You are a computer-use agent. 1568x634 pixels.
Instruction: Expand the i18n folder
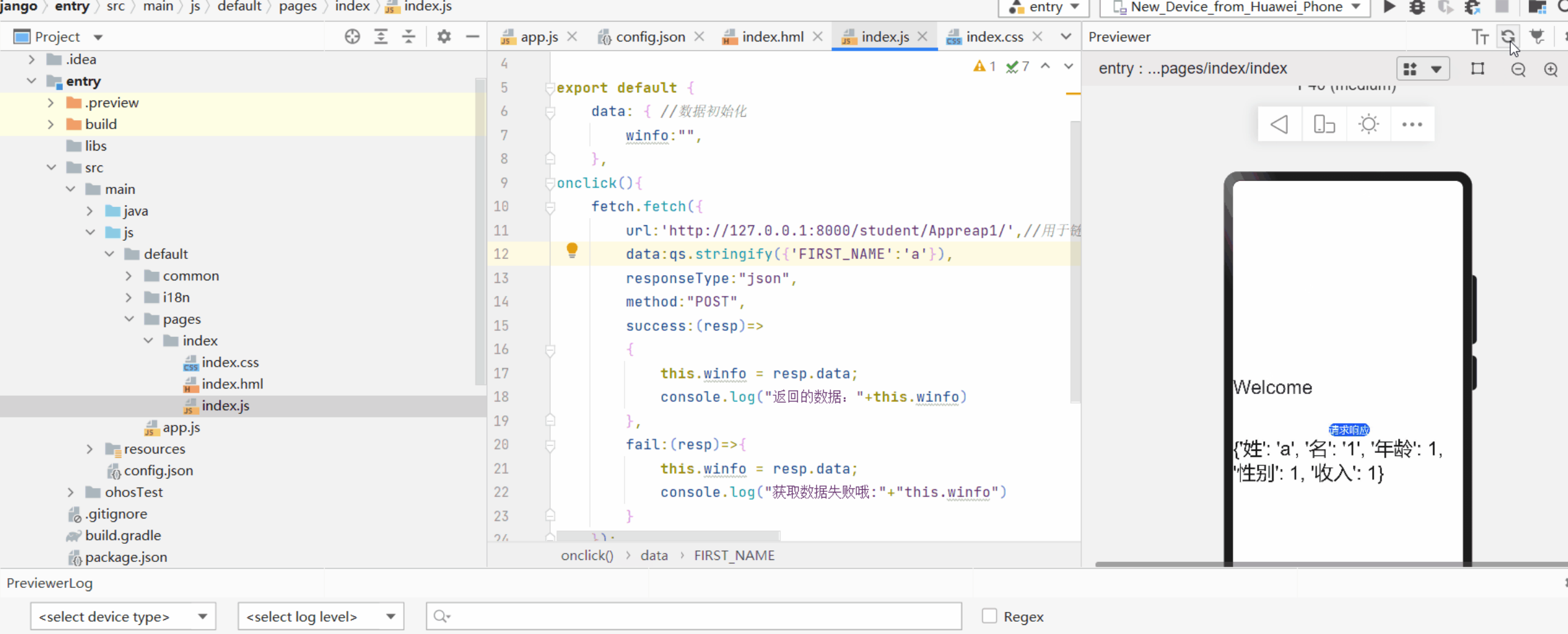coord(128,297)
